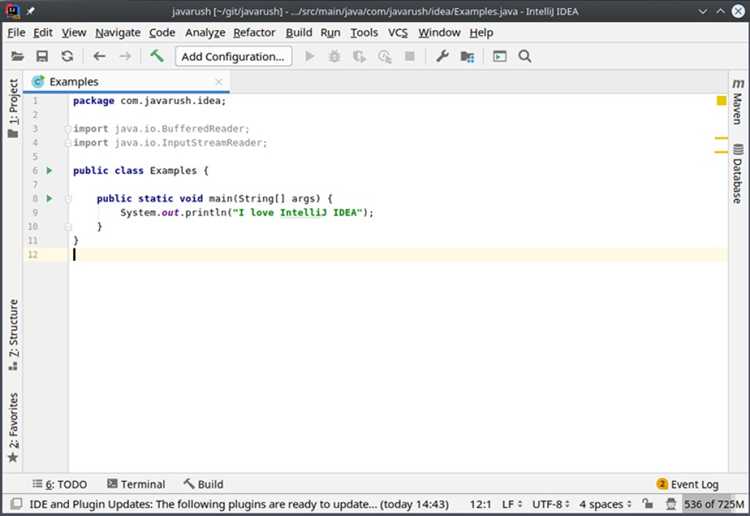Screen dimensions: 750x516
Task: Click the pin icon in the window title bar
Action: pyautogui.click(x=30, y=11)
